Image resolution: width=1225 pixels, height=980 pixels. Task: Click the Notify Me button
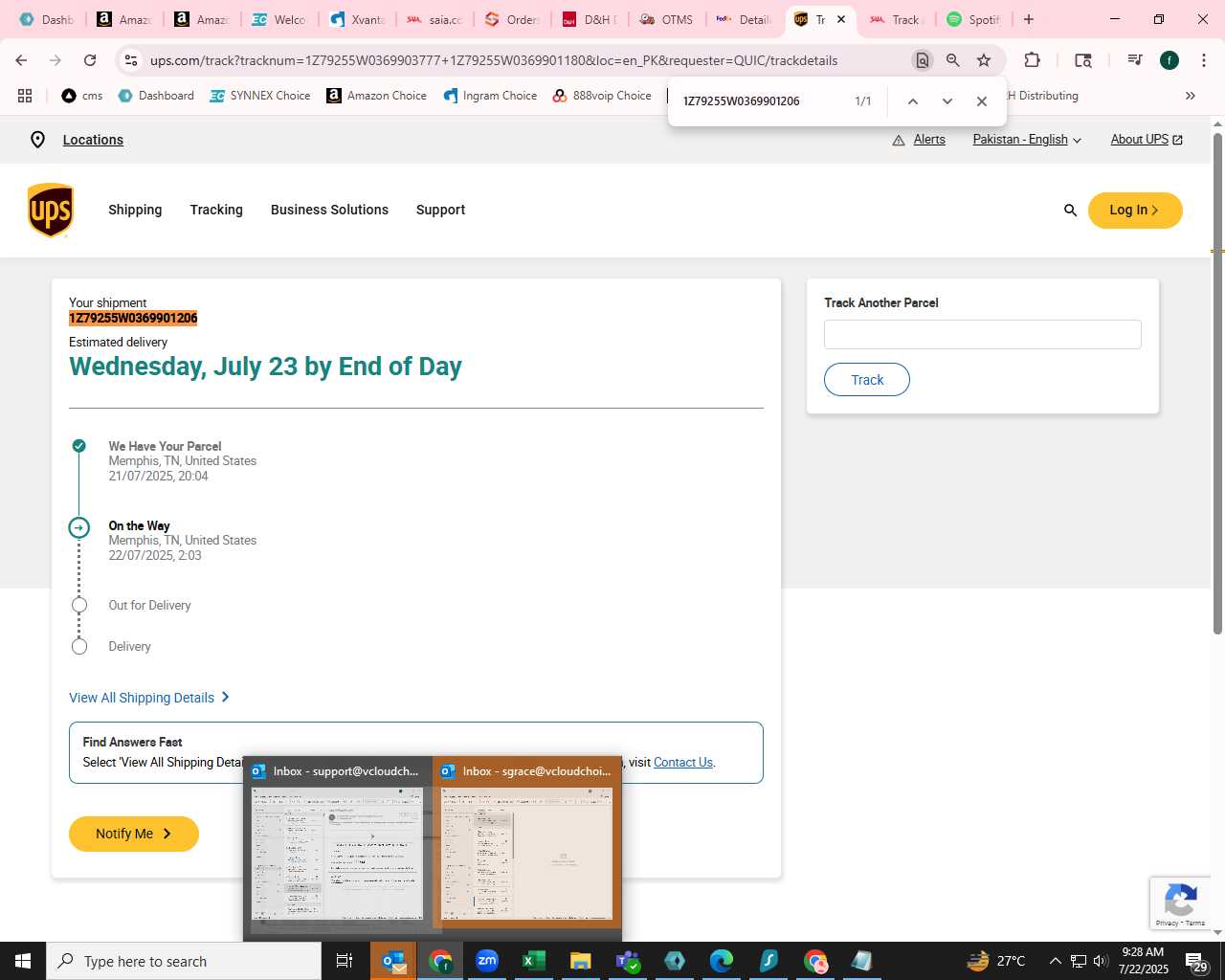[134, 834]
